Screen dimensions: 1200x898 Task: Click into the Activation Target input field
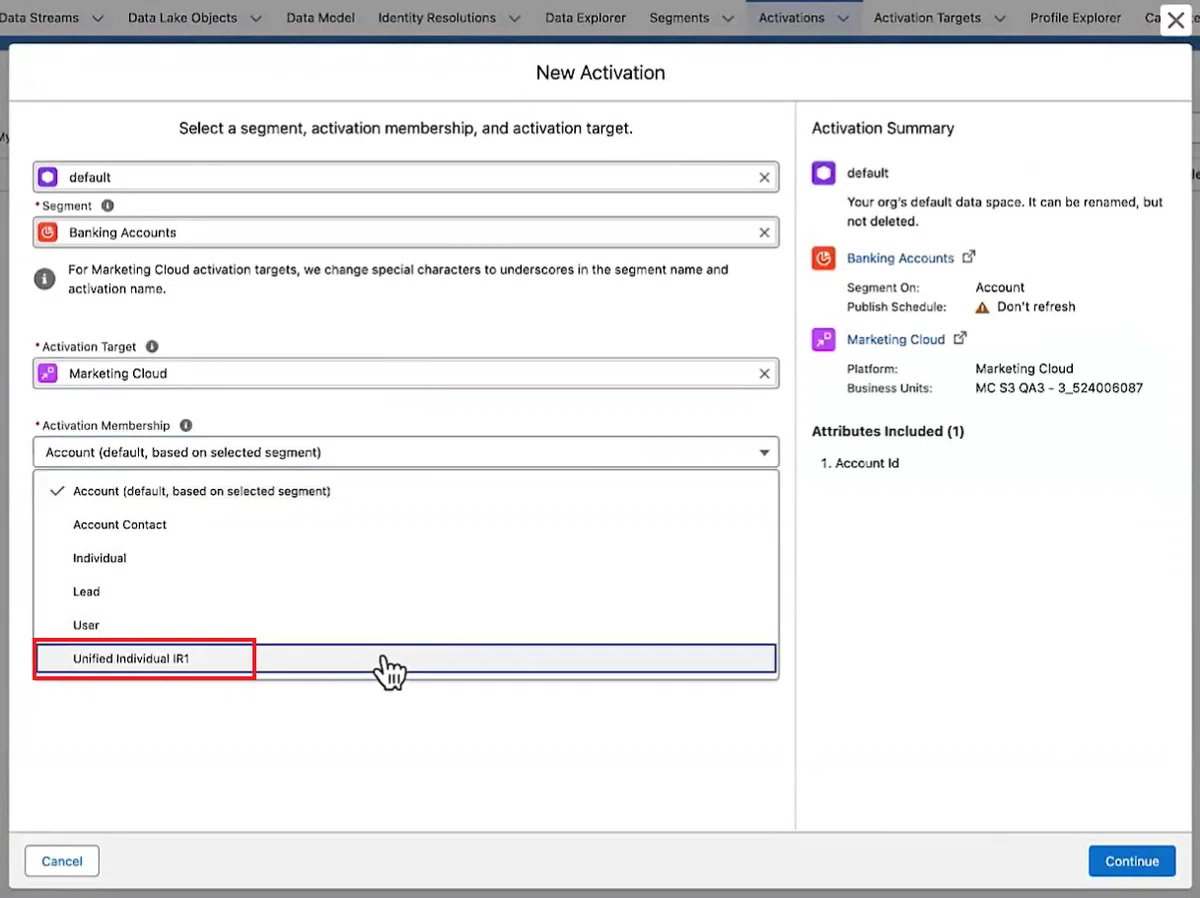[406, 373]
